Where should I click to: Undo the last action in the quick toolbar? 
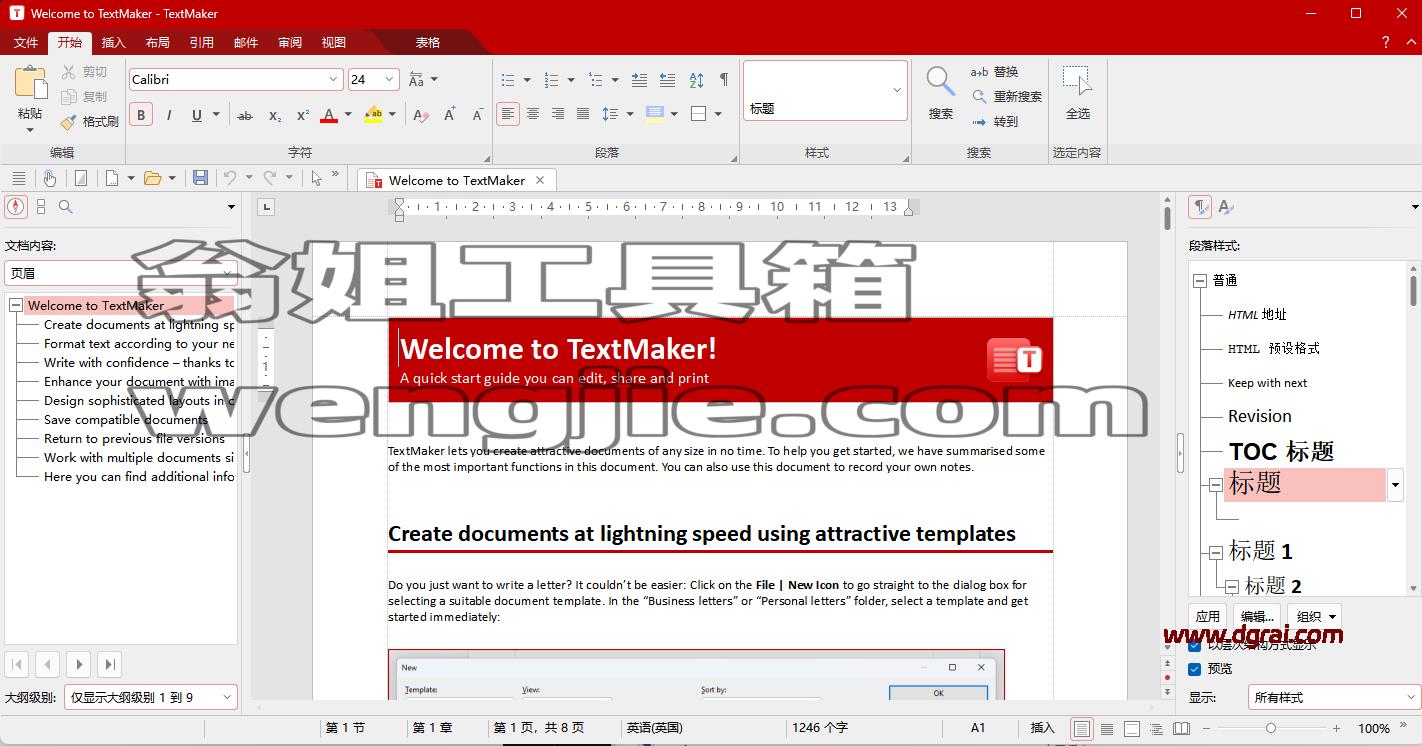[x=230, y=178]
